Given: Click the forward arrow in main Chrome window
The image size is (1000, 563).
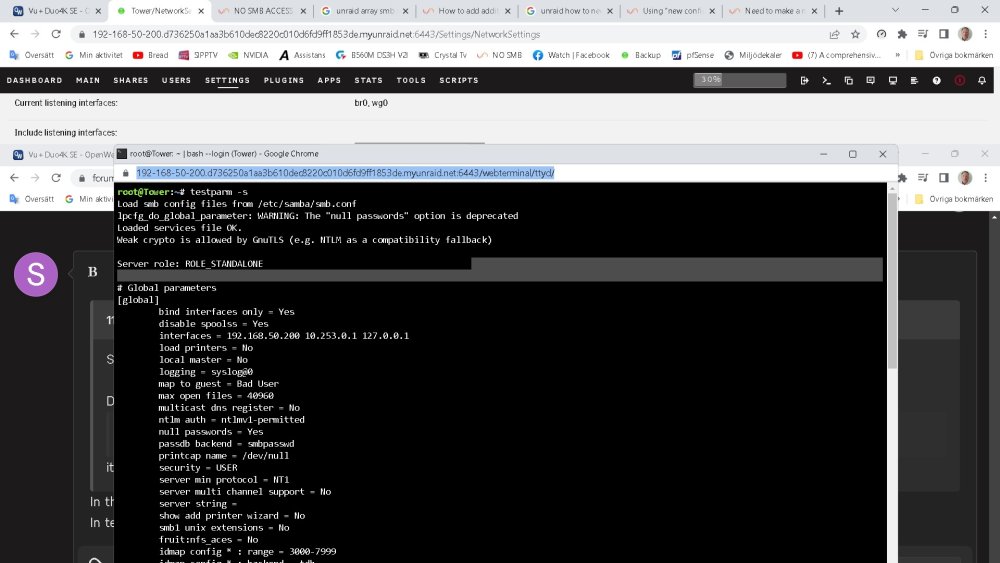Looking at the screenshot, I should (x=35, y=34).
